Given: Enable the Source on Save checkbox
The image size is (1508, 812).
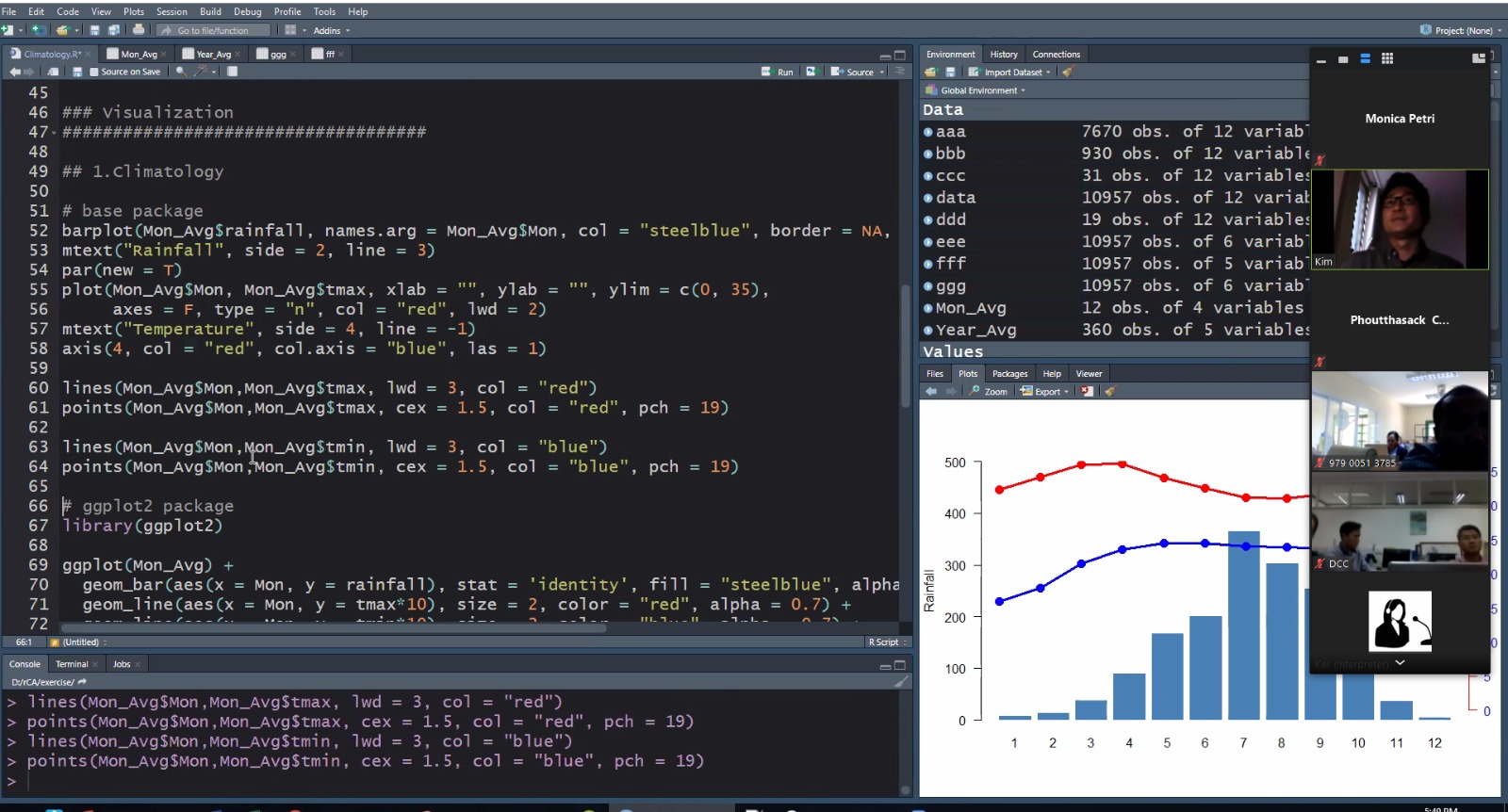Looking at the screenshot, I should click(93, 72).
